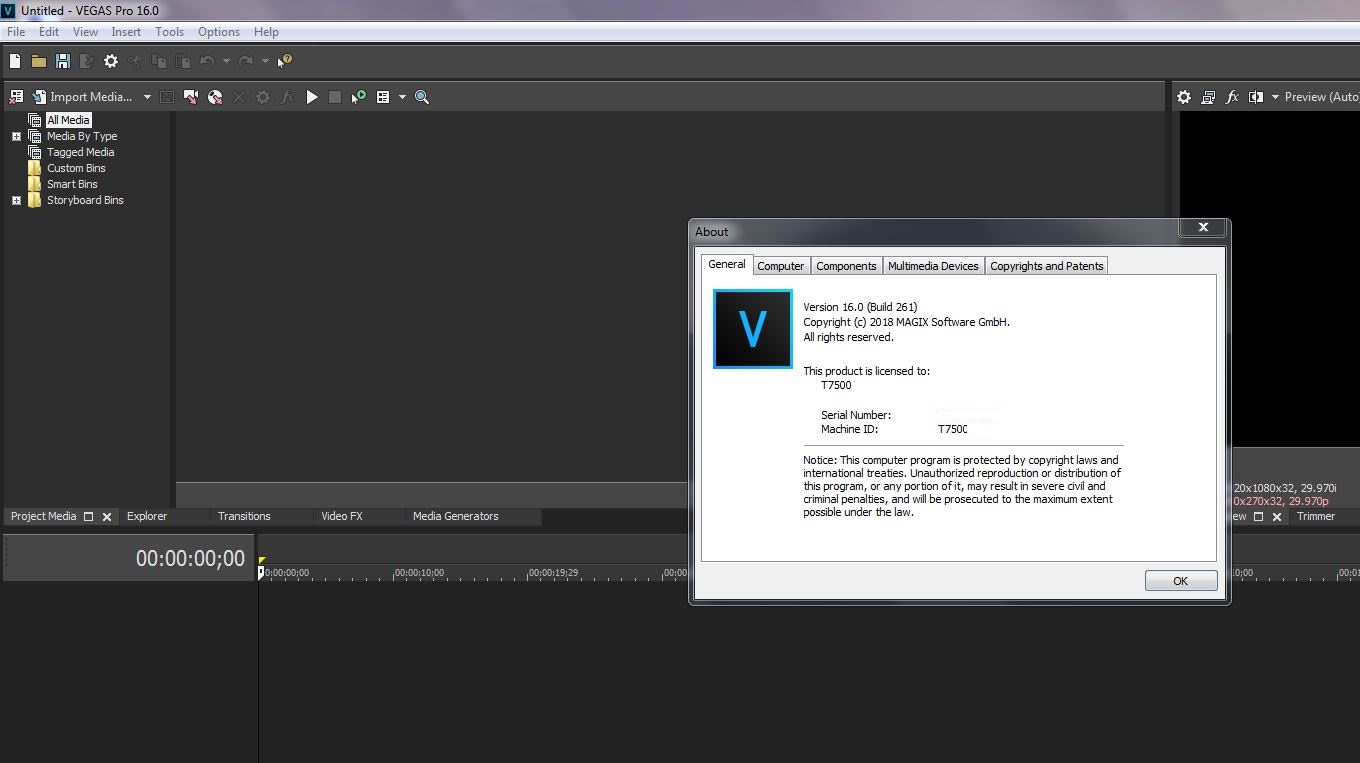Open the Help menu
The height and width of the screenshot is (763, 1360).
(x=266, y=32)
